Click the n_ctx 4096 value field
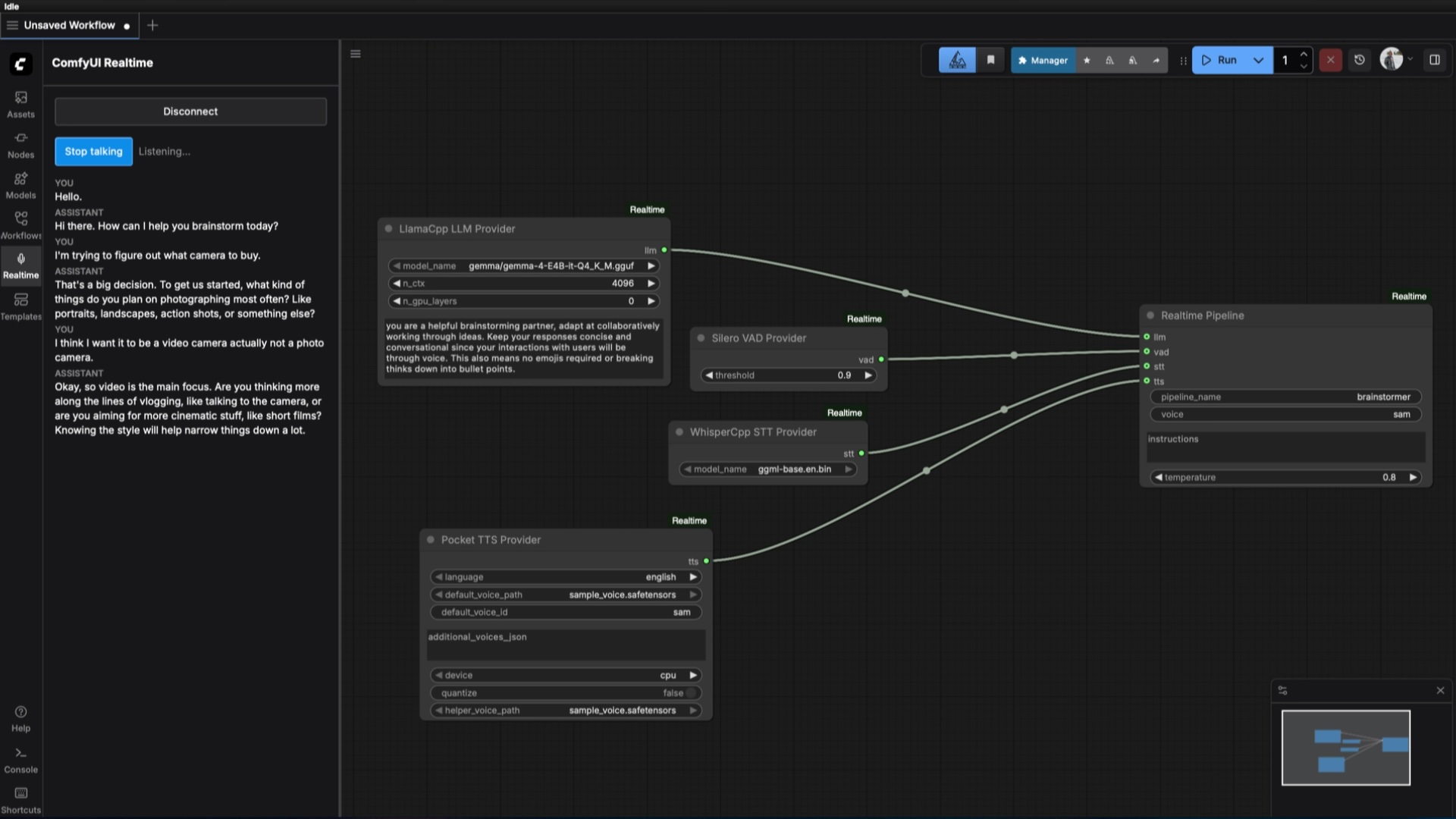 click(x=522, y=284)
